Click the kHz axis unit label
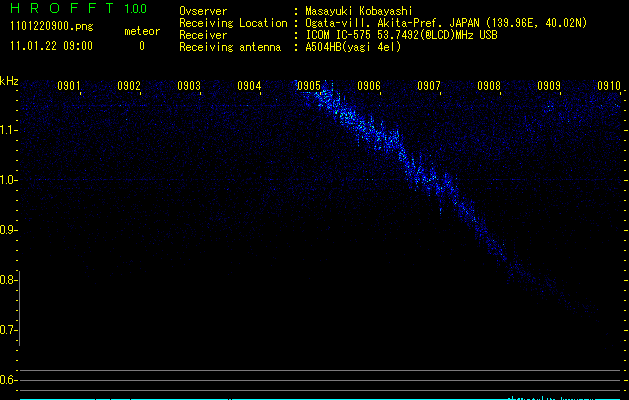 [9, 81]
